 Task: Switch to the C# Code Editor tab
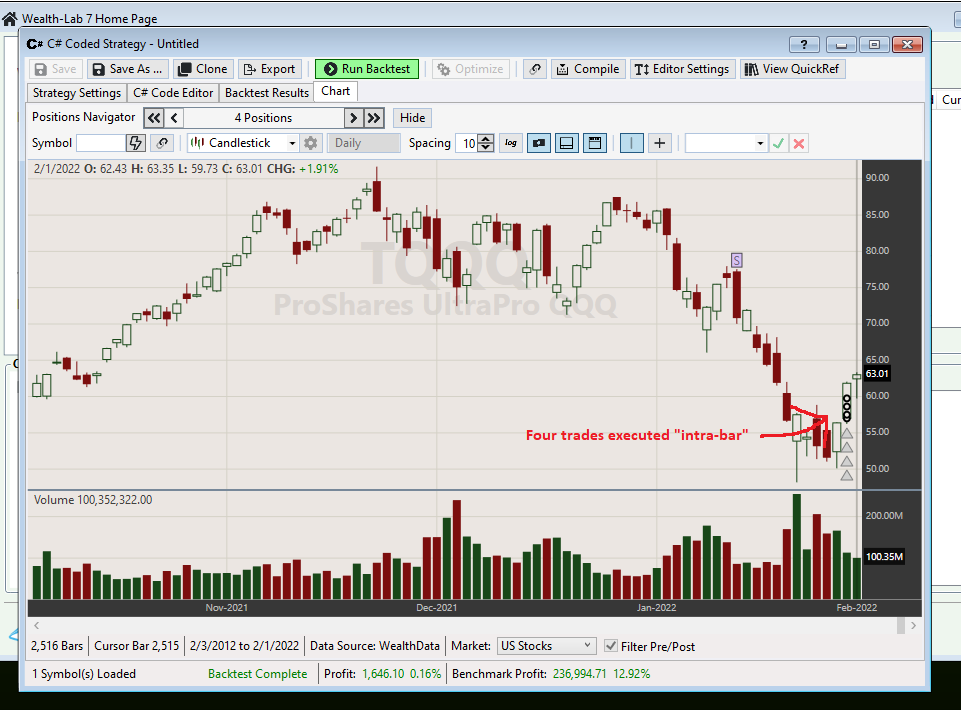pos(173,93)
